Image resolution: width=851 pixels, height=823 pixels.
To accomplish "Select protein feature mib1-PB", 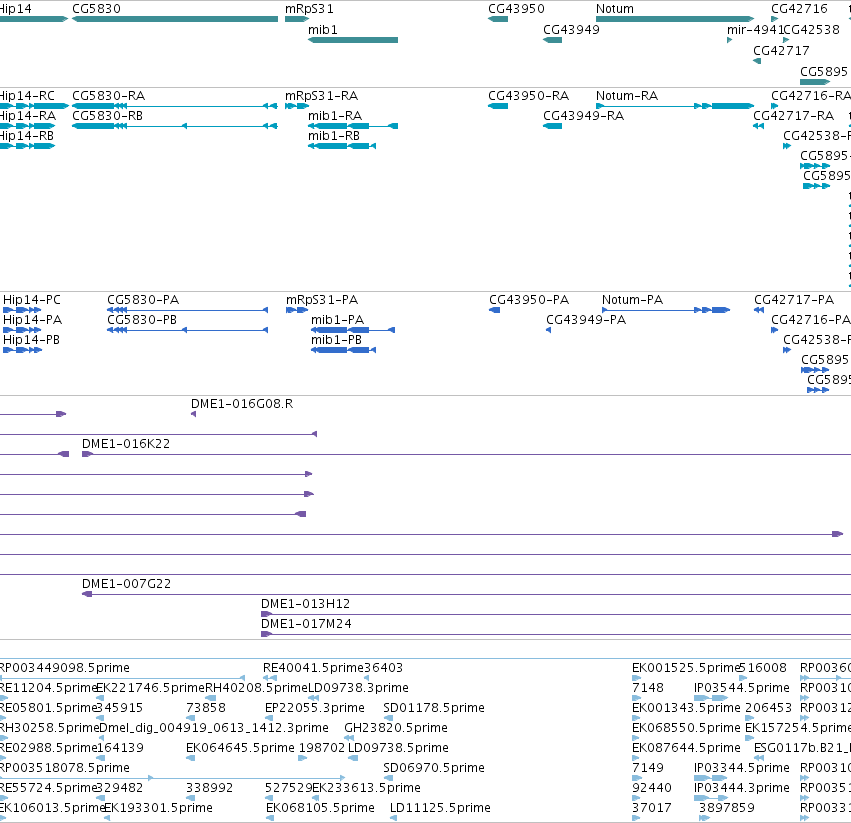I will pyautogui.click(x=344, y=350).
